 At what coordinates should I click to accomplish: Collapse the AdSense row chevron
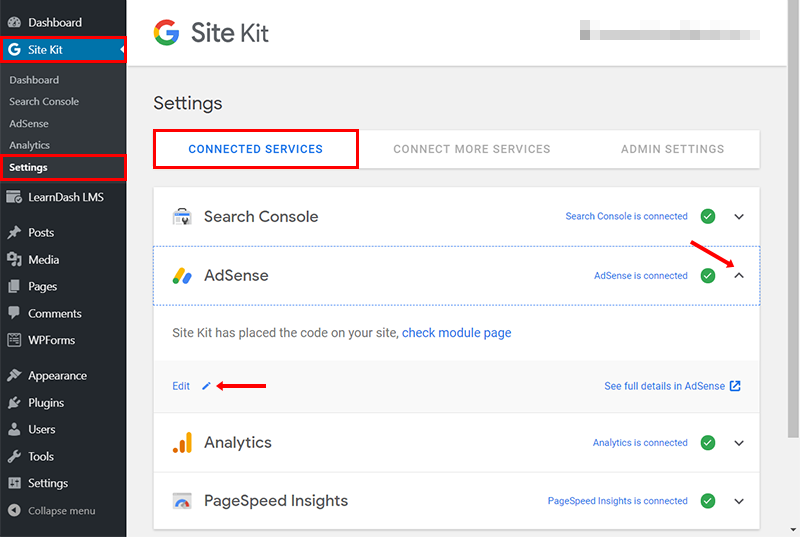pos(739,275)
